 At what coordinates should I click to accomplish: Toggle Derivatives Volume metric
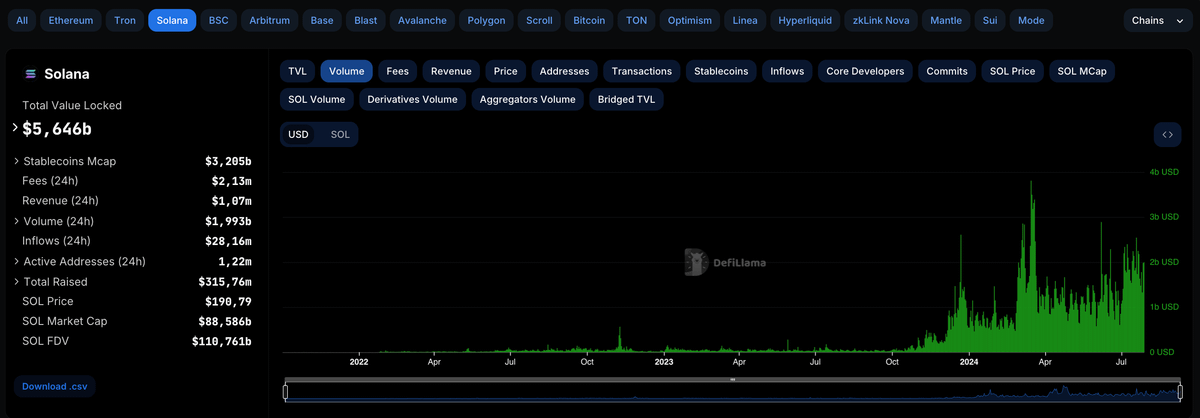[x=412, y=99]
